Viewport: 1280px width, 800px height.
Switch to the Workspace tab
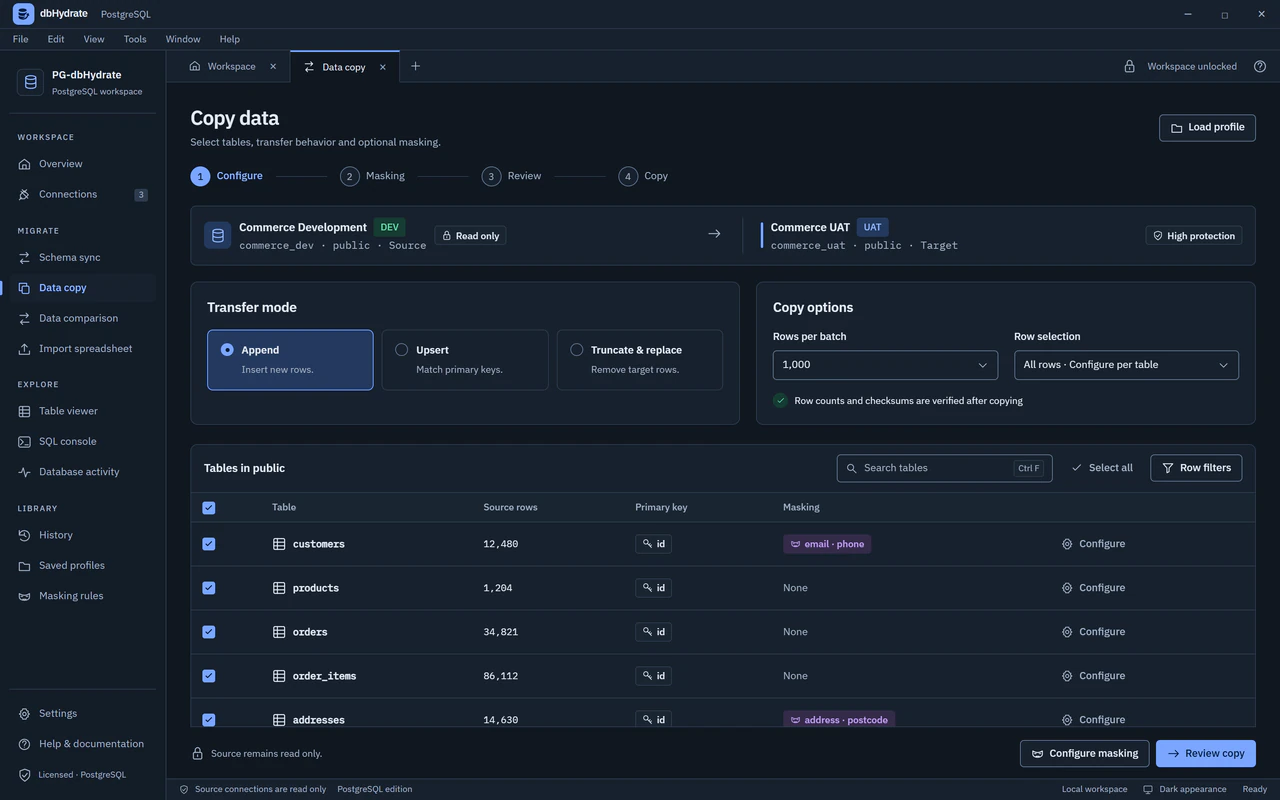[x=232, y=66]
